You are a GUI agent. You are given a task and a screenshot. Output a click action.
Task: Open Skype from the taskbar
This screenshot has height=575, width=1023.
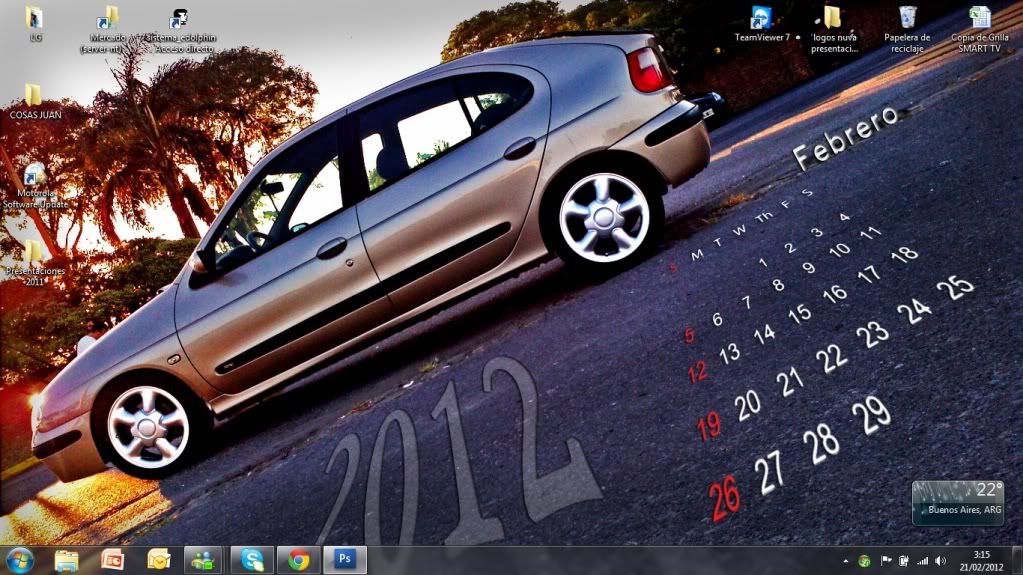point(252,560)
